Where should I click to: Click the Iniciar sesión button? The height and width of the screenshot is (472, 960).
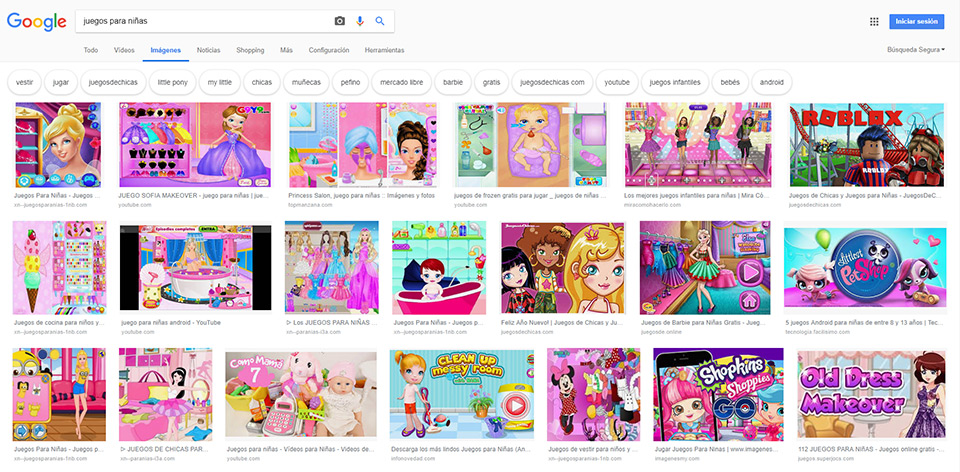(917, 21)
